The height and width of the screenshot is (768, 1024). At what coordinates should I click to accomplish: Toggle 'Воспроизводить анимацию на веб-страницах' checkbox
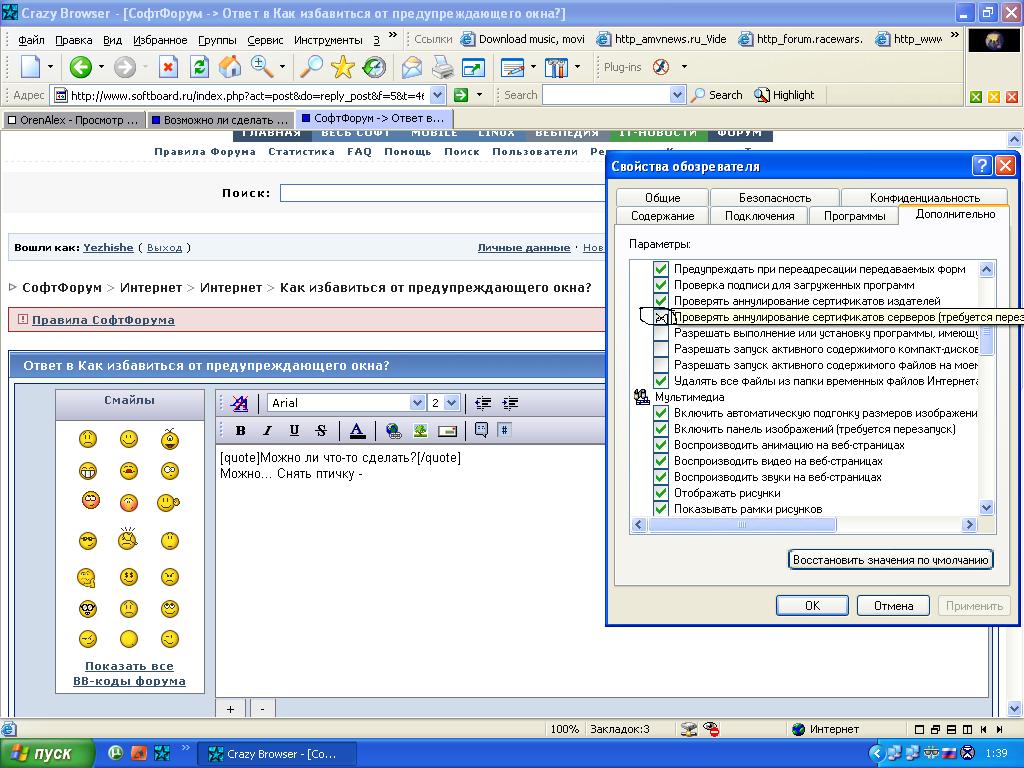pyautogui.click(x=661, y=445)
